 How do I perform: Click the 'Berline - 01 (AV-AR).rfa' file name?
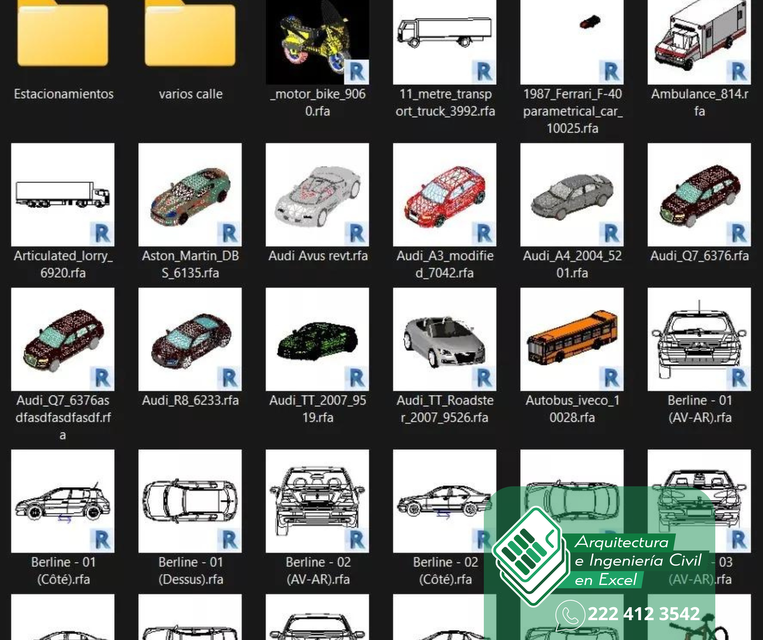click(700, 409)
